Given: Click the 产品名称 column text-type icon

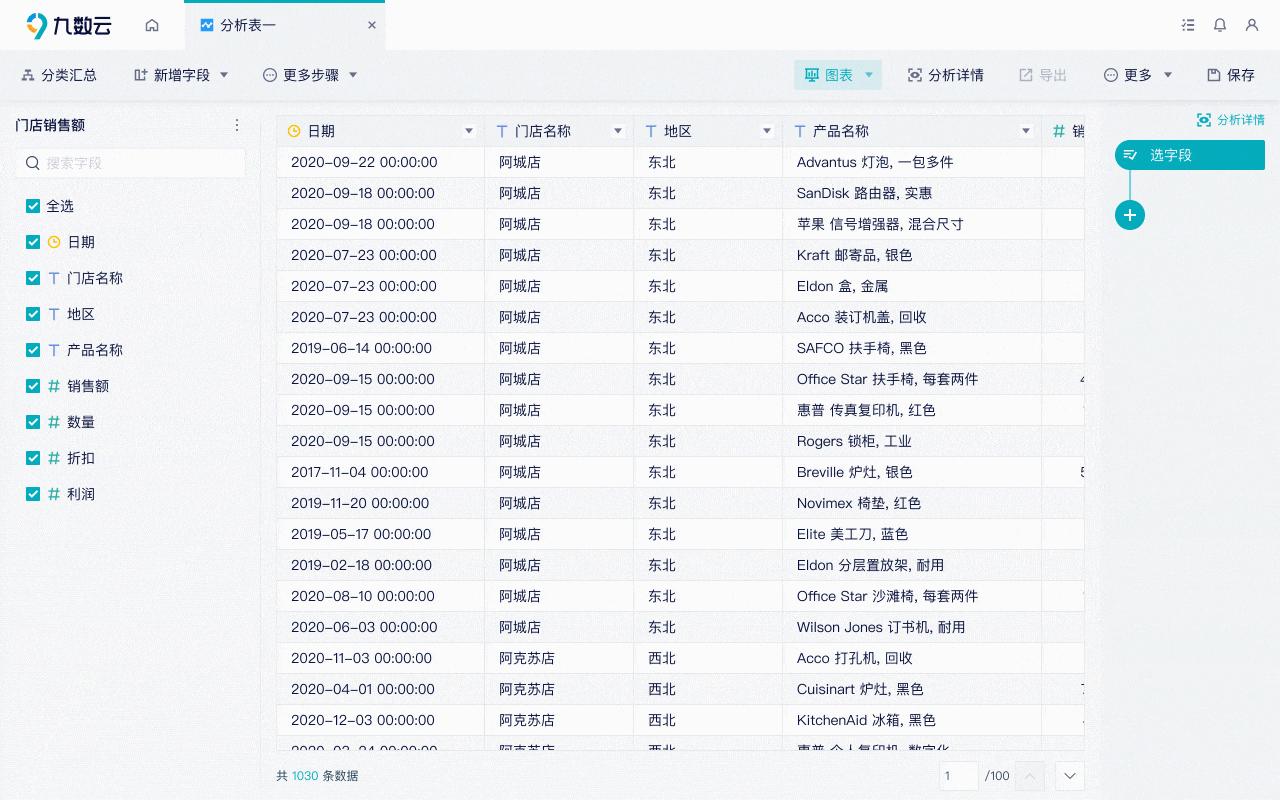Looking at the screenshot, I should (800, 131).
